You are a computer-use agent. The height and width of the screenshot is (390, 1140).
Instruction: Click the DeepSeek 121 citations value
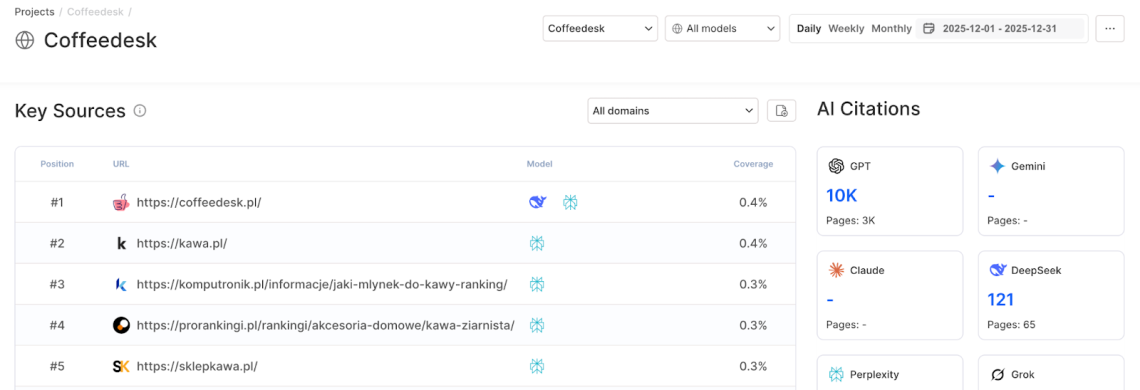click(x=1000, y=299)
